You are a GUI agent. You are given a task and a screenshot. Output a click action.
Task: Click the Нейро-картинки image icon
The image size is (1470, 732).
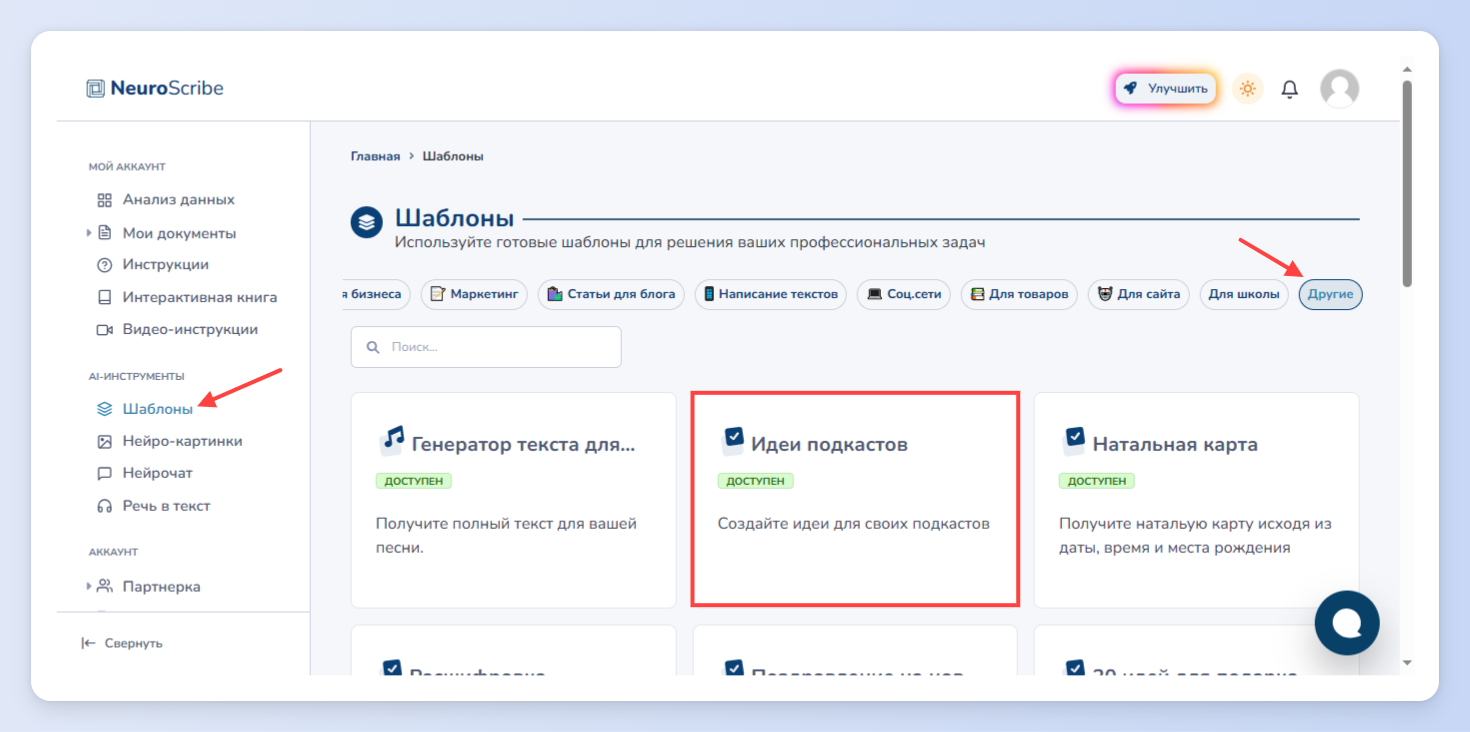[104, 441]
